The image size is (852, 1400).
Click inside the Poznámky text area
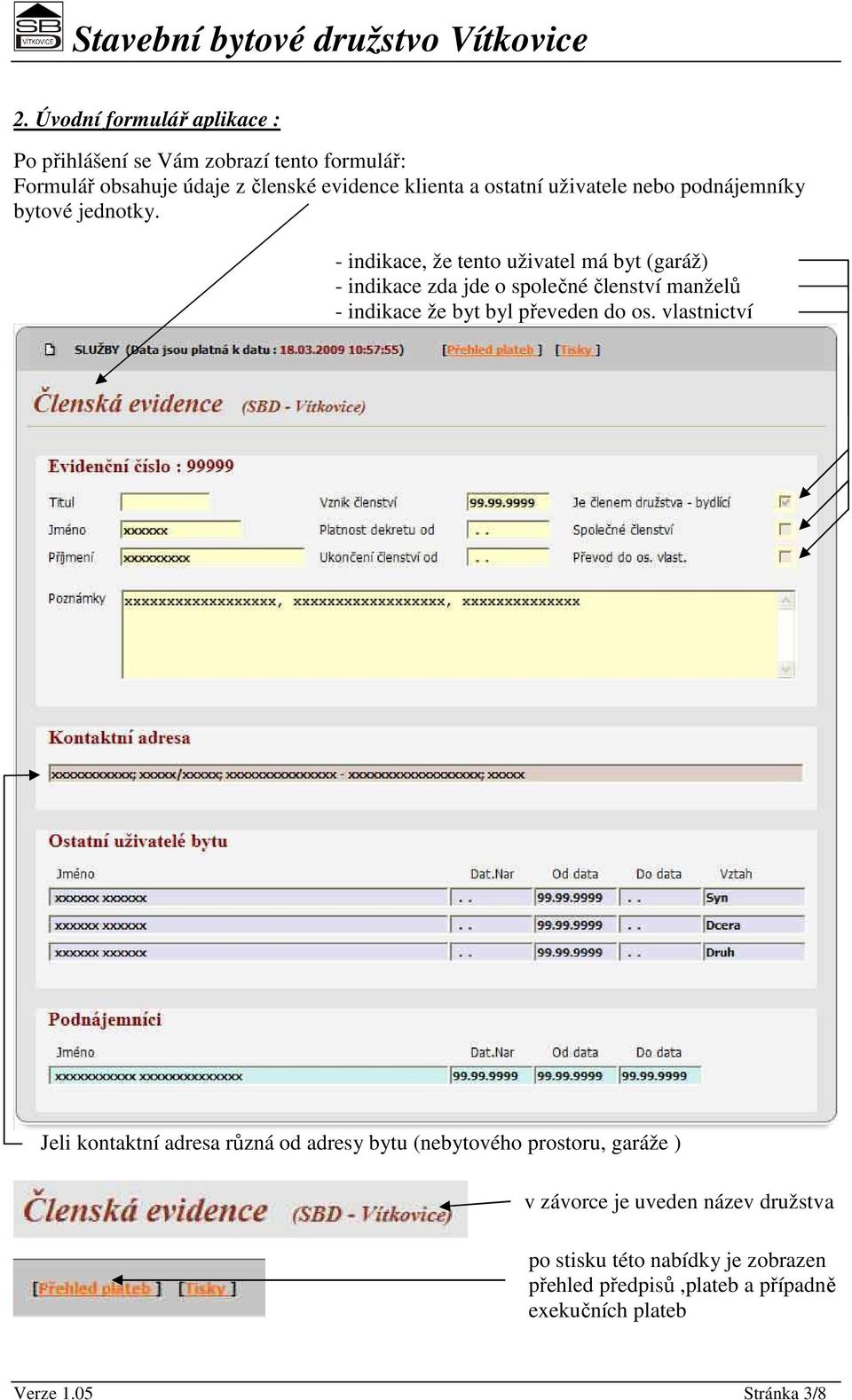449,635
